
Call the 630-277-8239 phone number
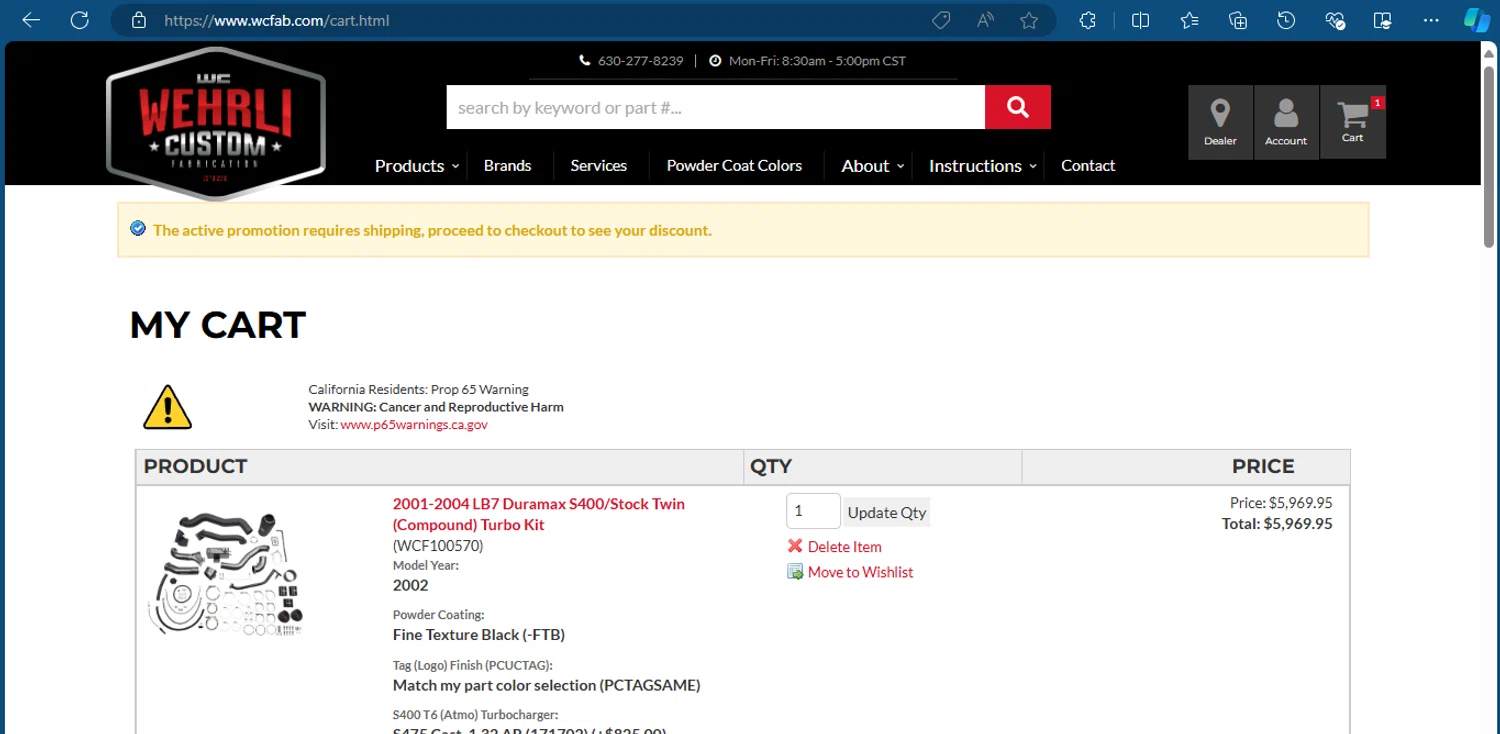(640, 61)
